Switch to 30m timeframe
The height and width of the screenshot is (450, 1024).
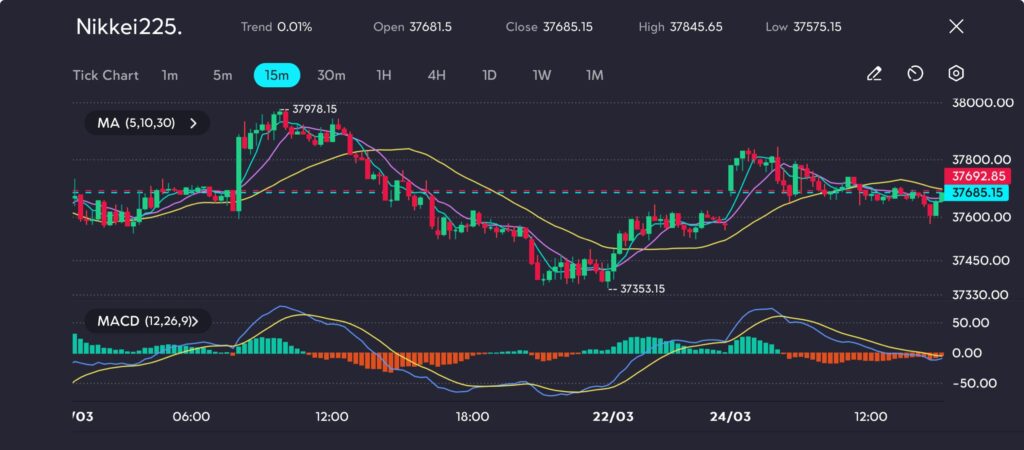331,75
